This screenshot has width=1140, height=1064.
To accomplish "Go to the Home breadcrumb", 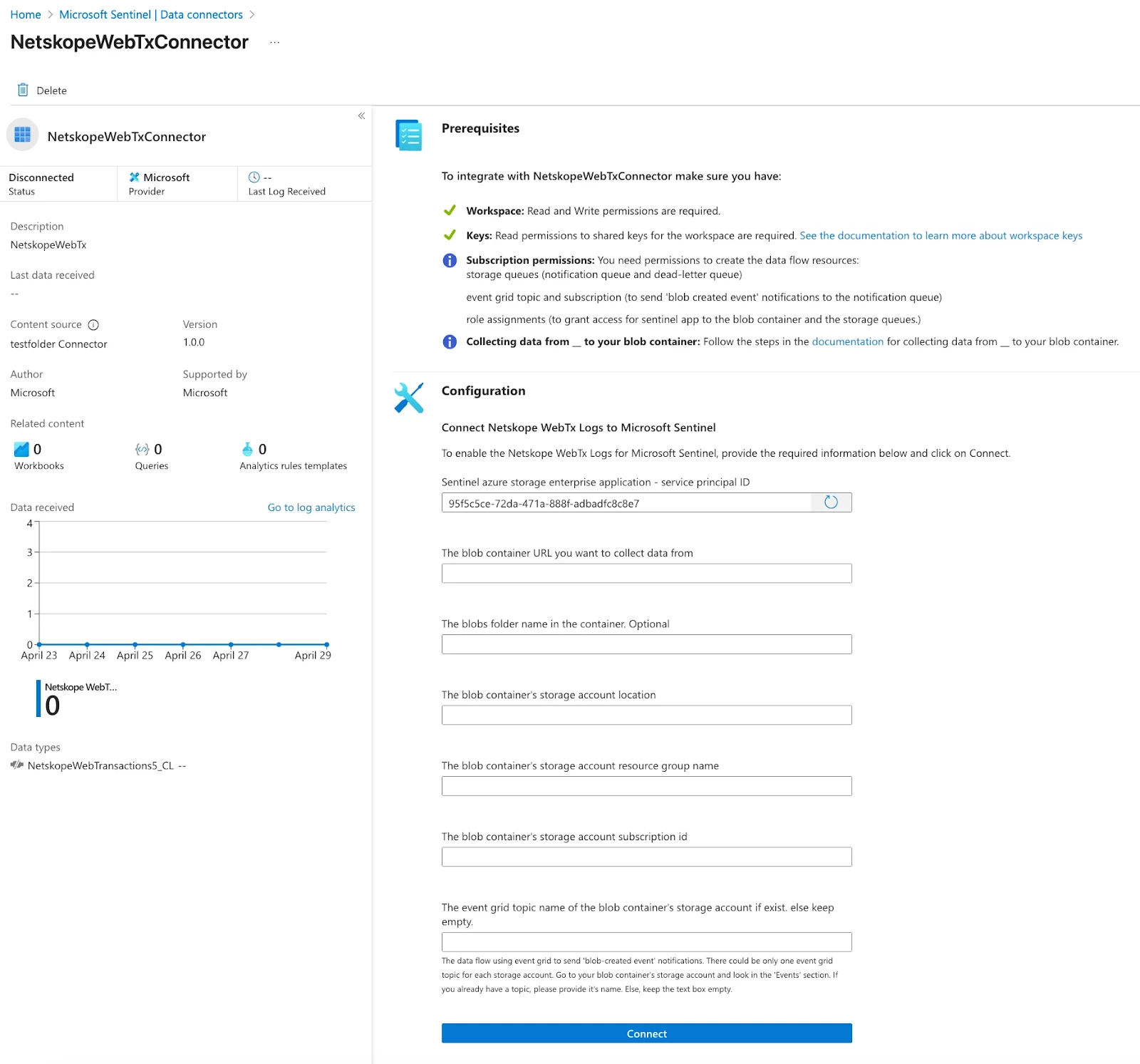I will point(26,14).
